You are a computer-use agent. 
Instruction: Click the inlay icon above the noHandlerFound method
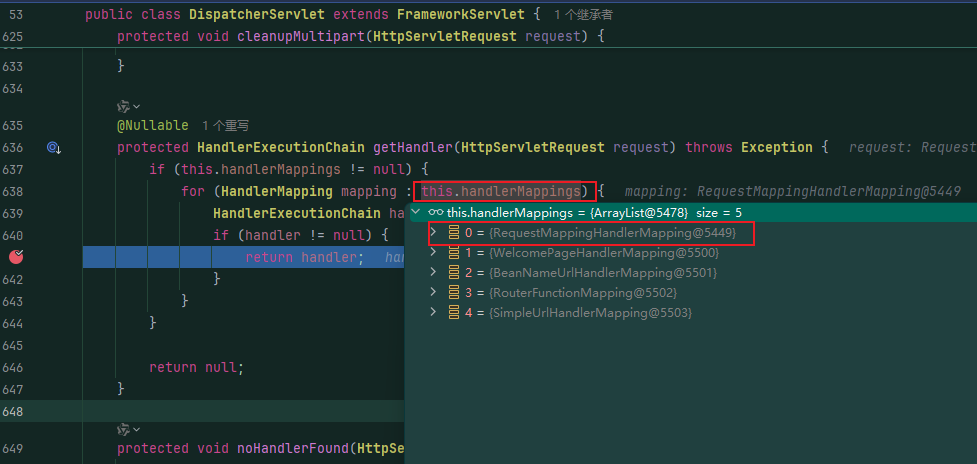(123, 429)
